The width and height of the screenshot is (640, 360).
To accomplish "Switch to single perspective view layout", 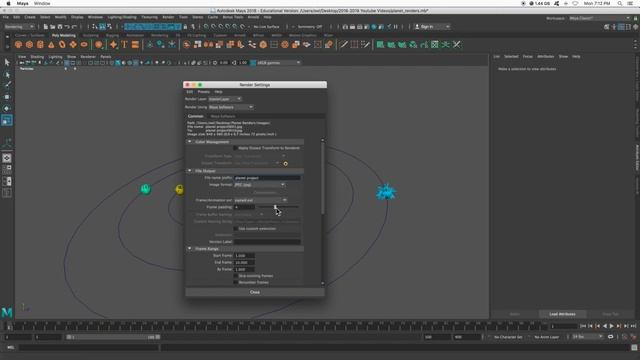I will [x=7, y=158].
